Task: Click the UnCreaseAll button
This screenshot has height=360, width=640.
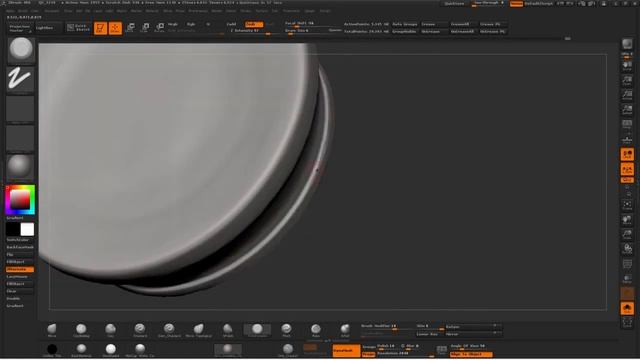Action: tap(462, 31)
